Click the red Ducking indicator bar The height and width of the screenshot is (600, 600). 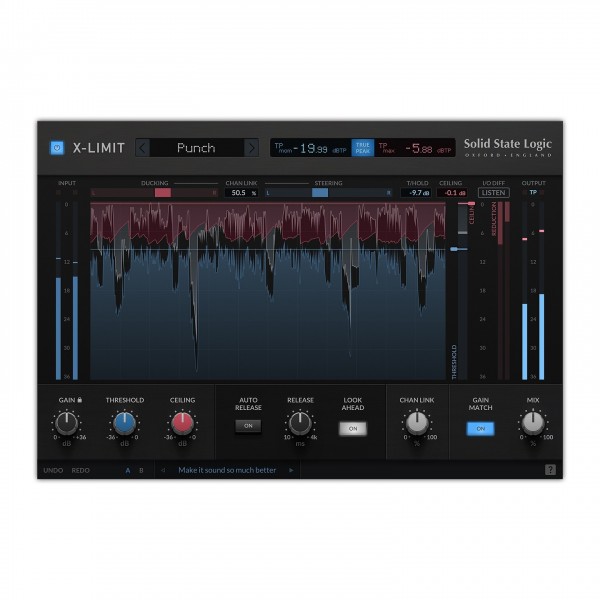(x=163, y=193)
